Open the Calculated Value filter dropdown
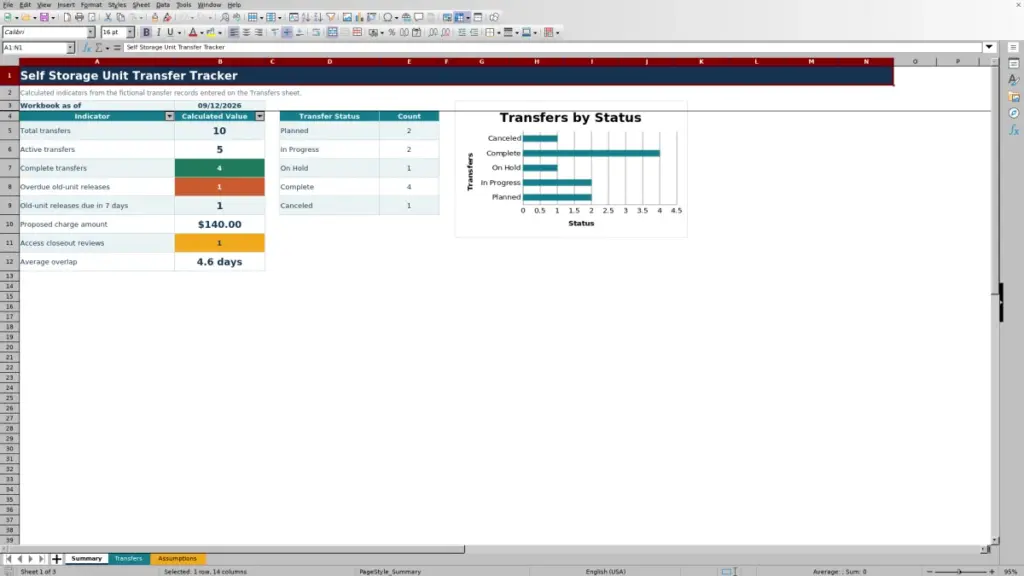The width and height of the screenshot is (1024, 576). pos(259,116)
